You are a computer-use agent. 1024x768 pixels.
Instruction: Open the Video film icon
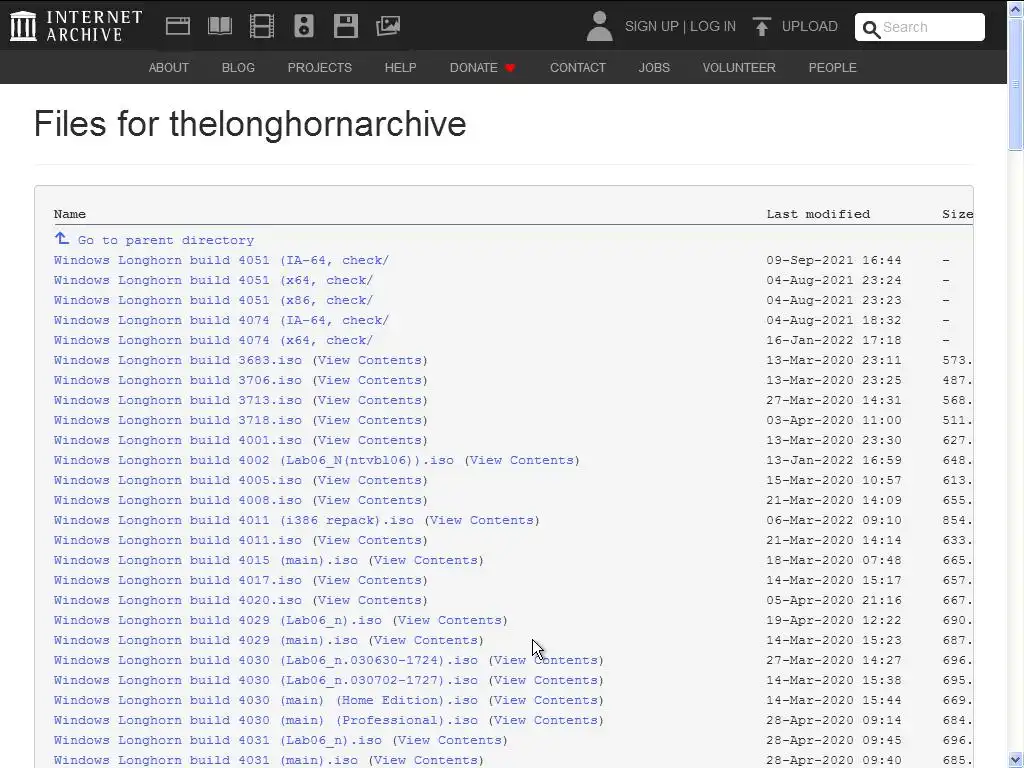(262, 26)
